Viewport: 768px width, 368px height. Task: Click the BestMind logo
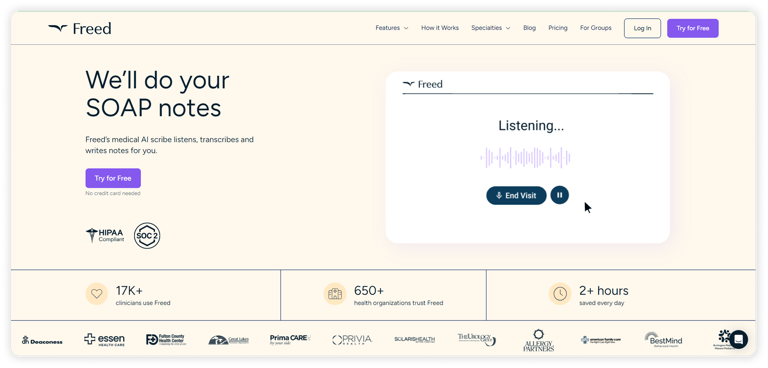663,340
